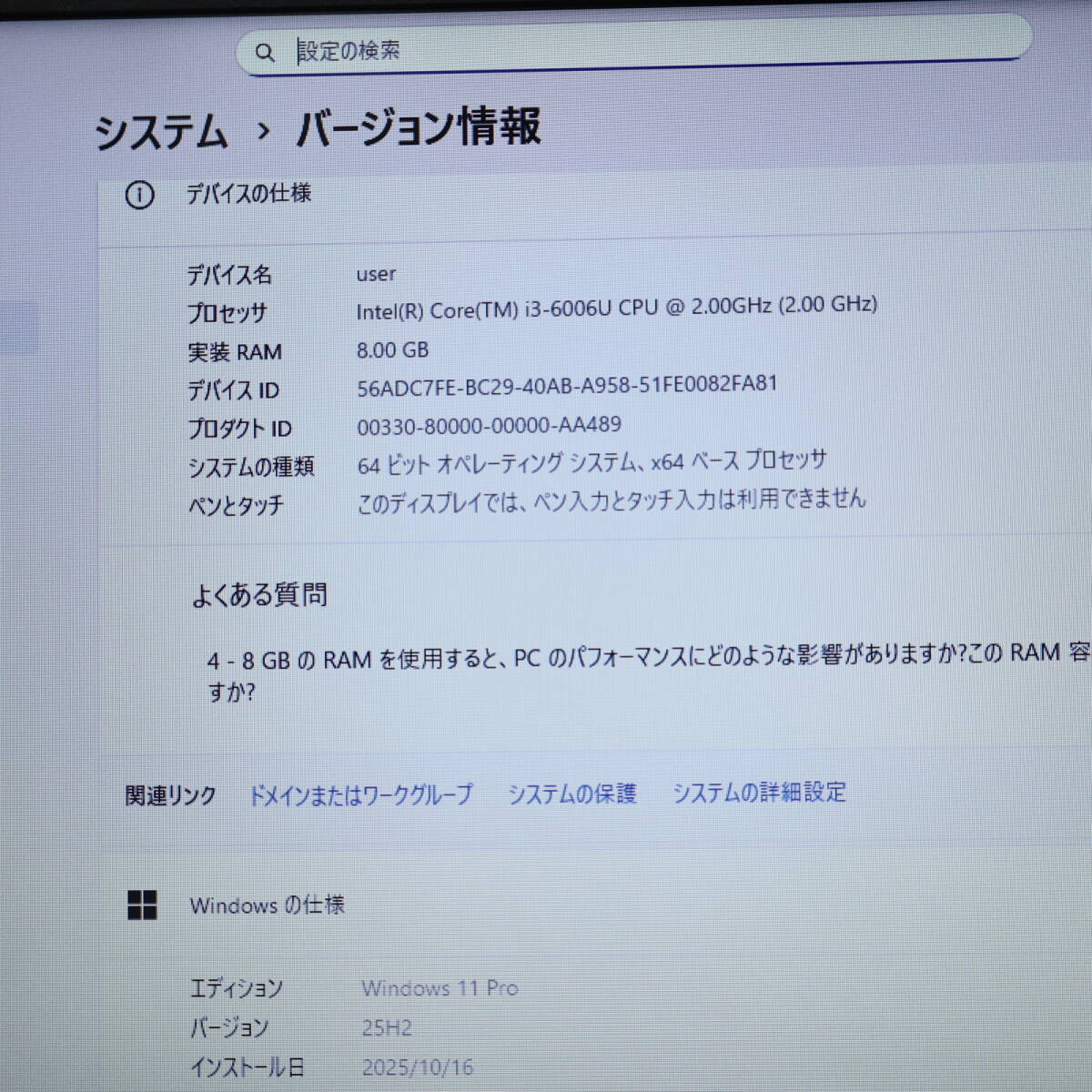Click the 8.00 GB installed RAM value
Screen dimensions: 1092x1092
[392, 349]
